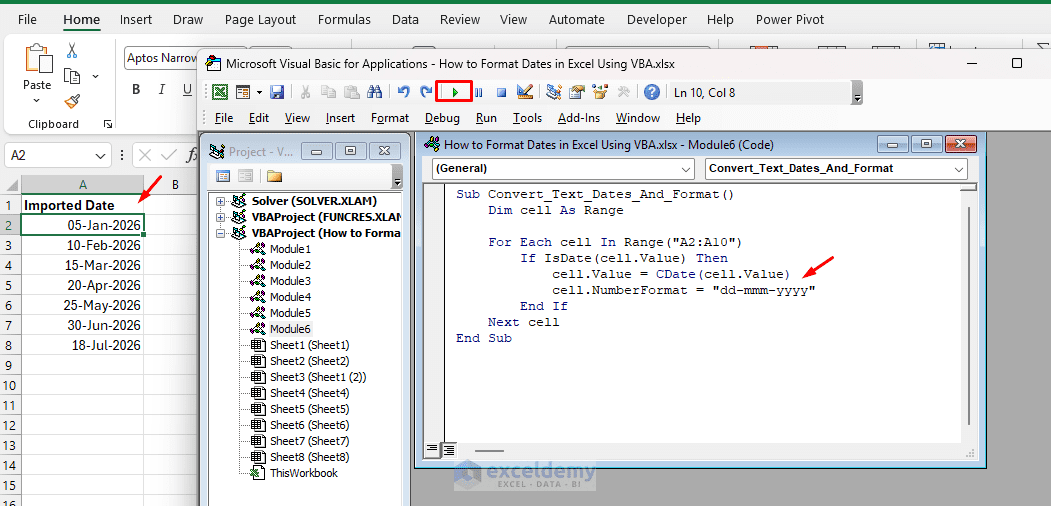Open the VBA File menu
Image resolution: width=1051 pixels, height=506 pixels.
pos(224,118)
